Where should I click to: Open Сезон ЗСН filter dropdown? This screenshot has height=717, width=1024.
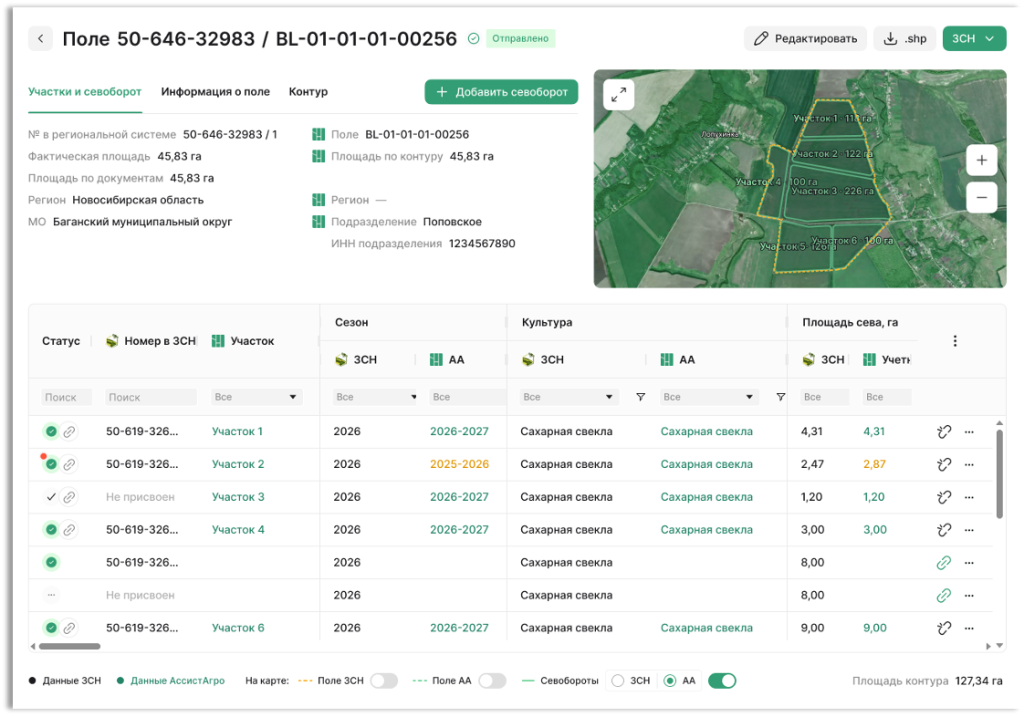376,397
